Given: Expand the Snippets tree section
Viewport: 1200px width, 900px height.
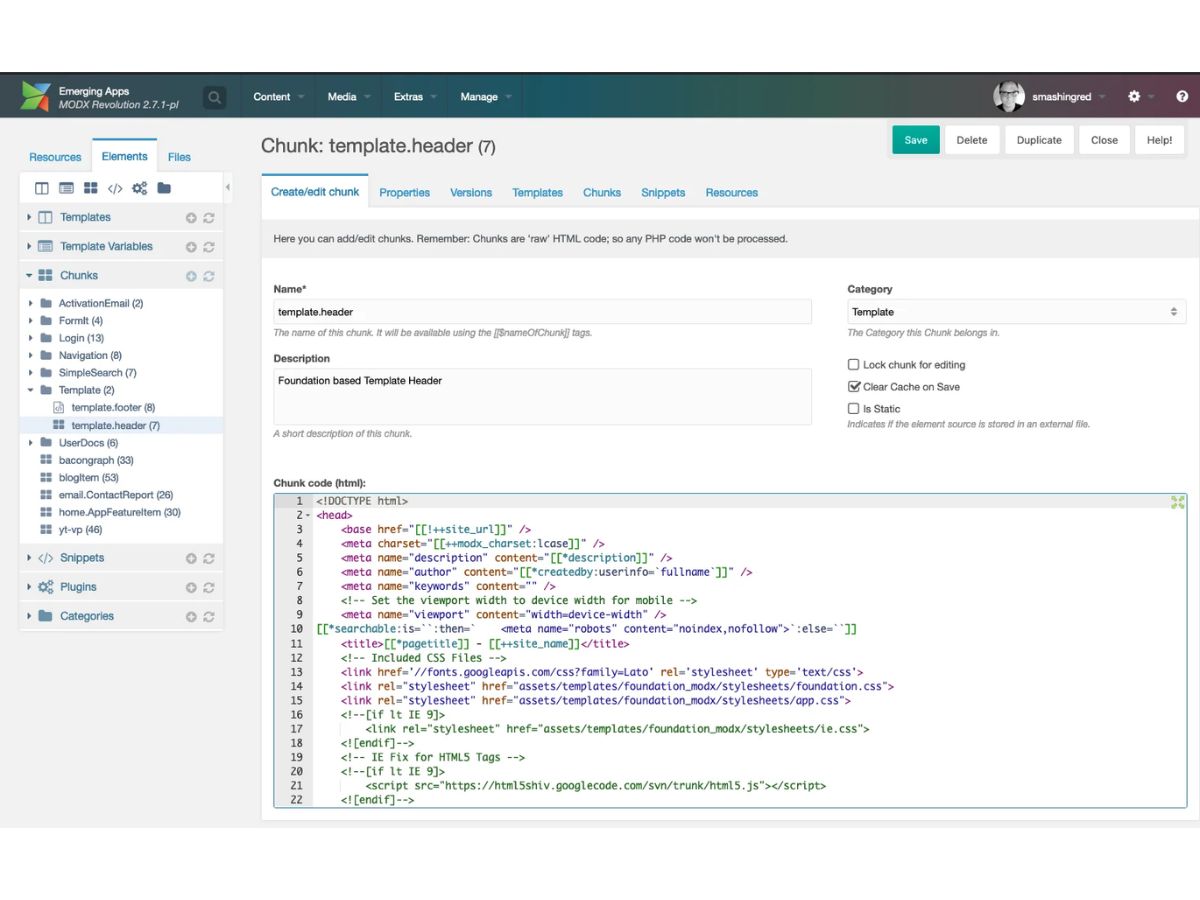Looking at the screenshot, I should [29, 558].
